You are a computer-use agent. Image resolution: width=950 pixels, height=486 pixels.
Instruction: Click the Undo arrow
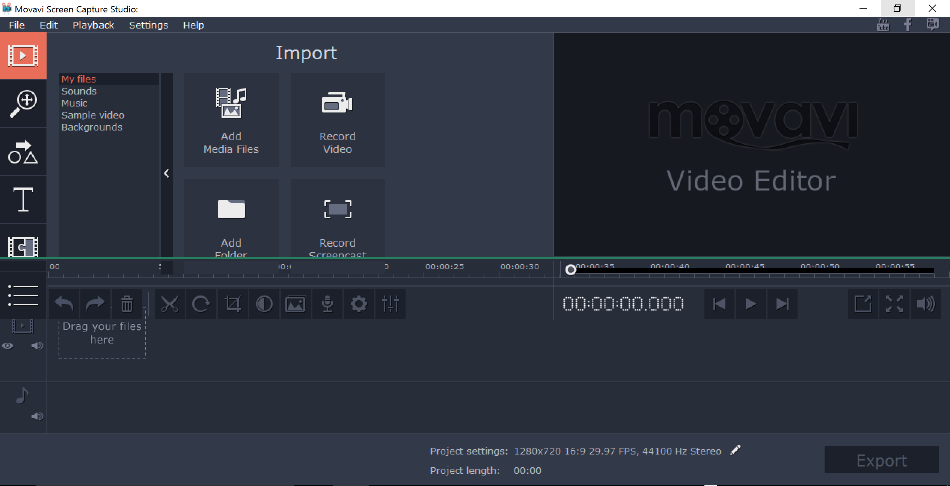64,304
